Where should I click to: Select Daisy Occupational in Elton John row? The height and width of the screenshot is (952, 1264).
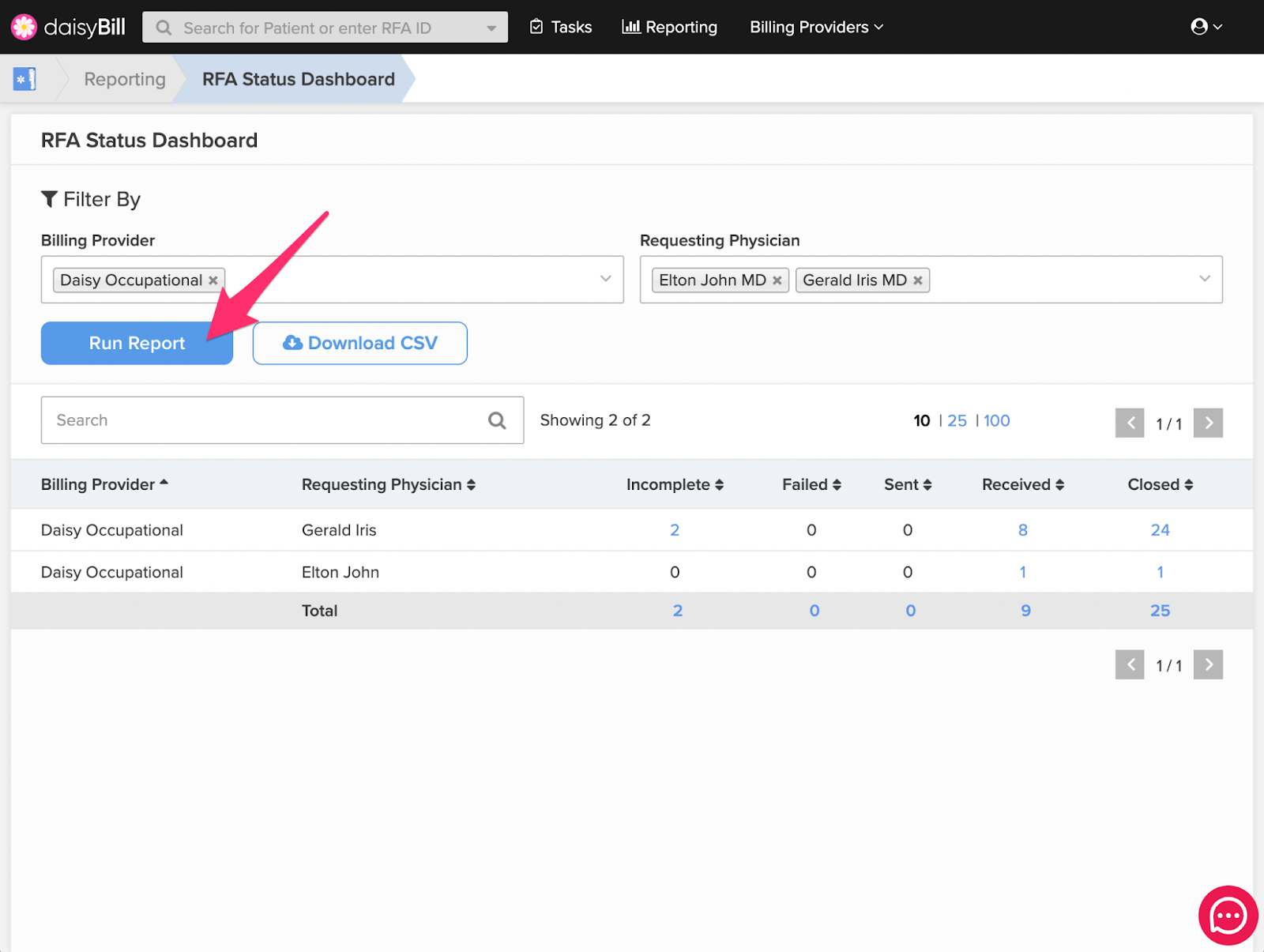tap(112, 572)
